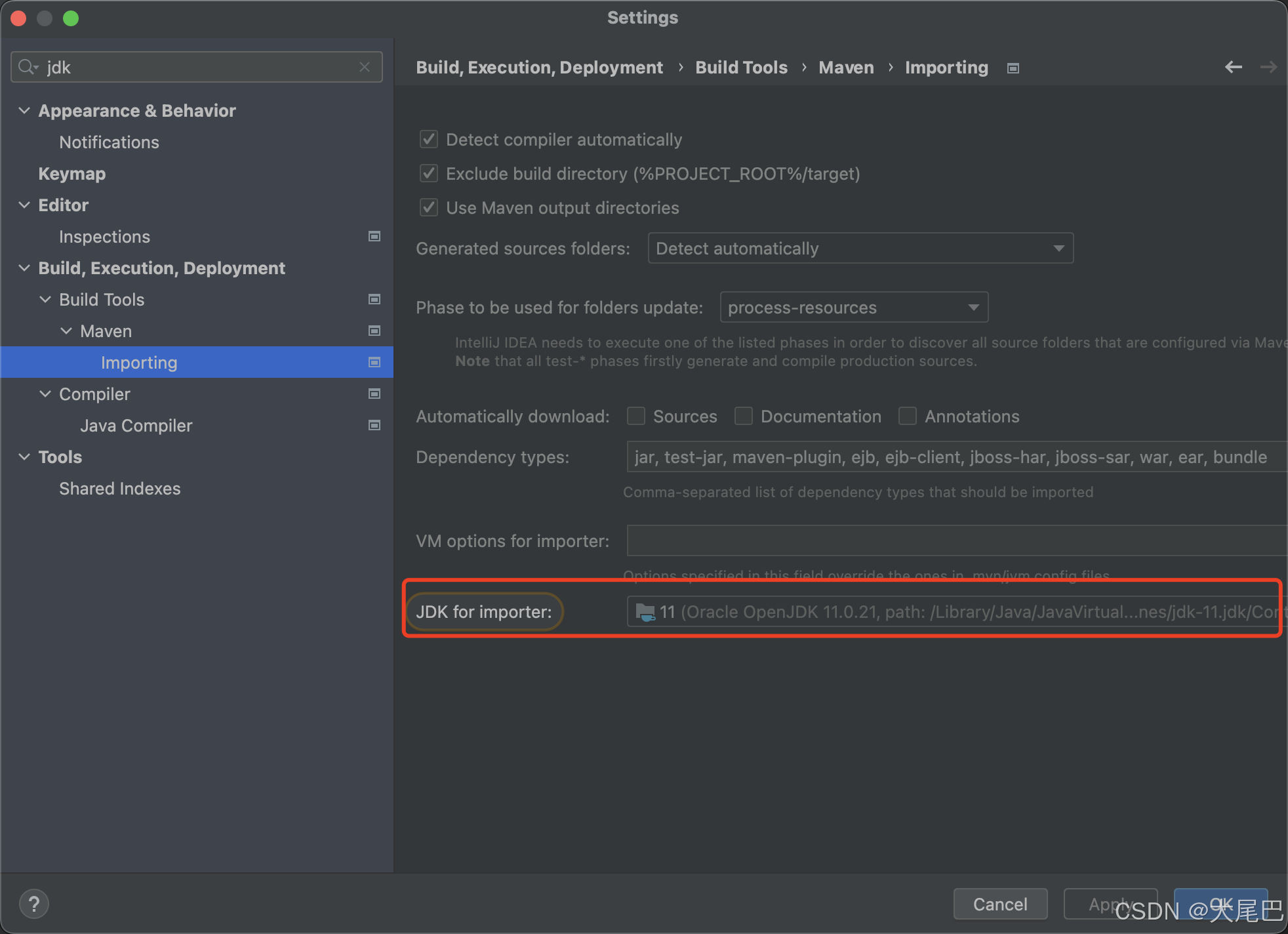The width and height of the screenshot is (1288, 934).
Task: Click the project settings icon after Importing breadcrumb
Action: [x=1013, y=68]
